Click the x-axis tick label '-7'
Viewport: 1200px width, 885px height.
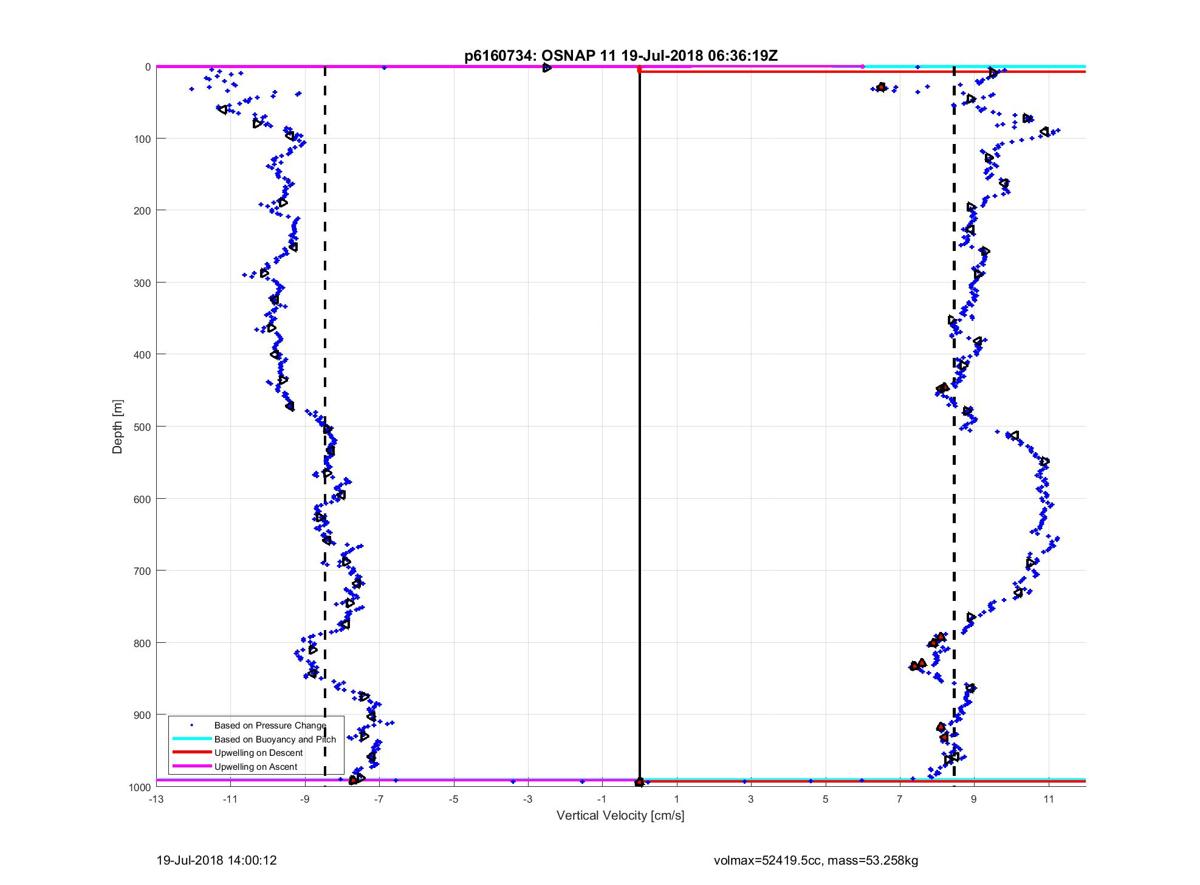pos(379,798)
